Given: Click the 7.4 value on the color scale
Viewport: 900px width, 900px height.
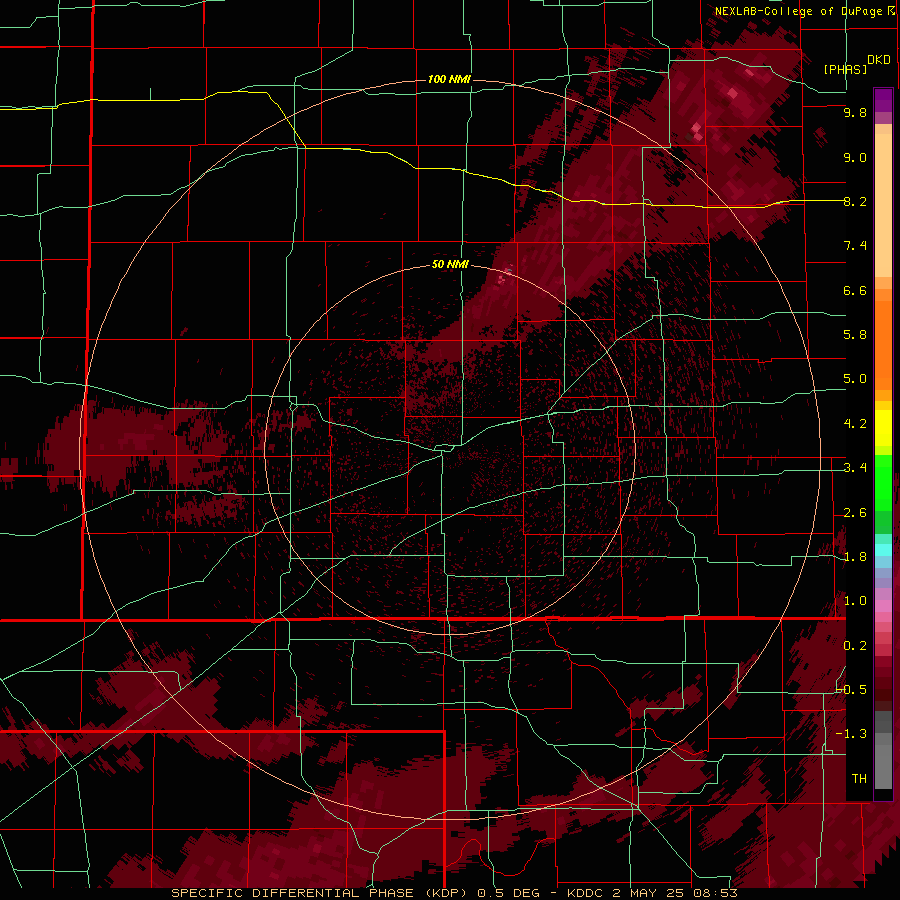Looking at the screenshot, I should [x=855, y=246].
